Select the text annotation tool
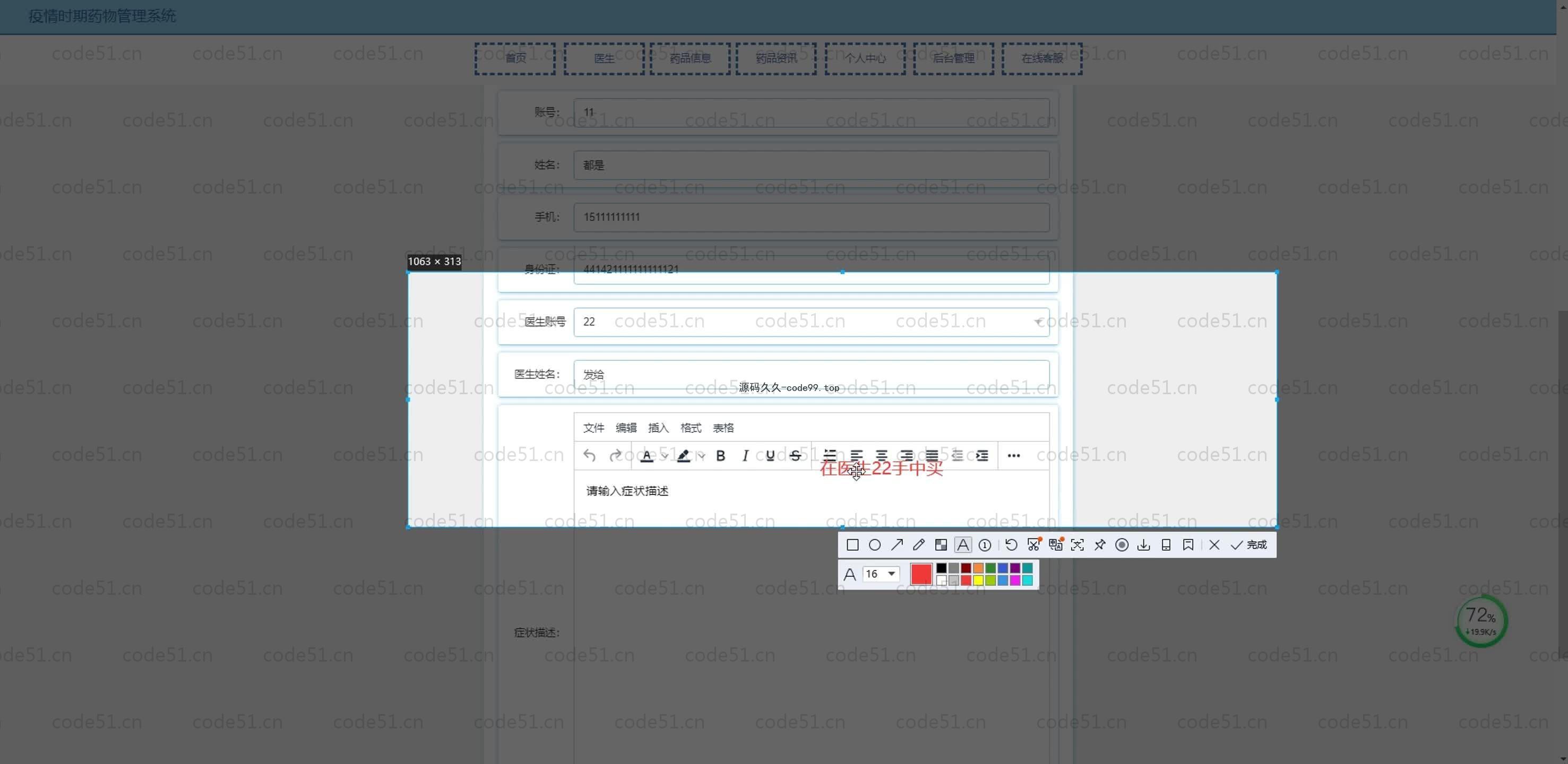Screen dimensions: 1568x764 962,545
